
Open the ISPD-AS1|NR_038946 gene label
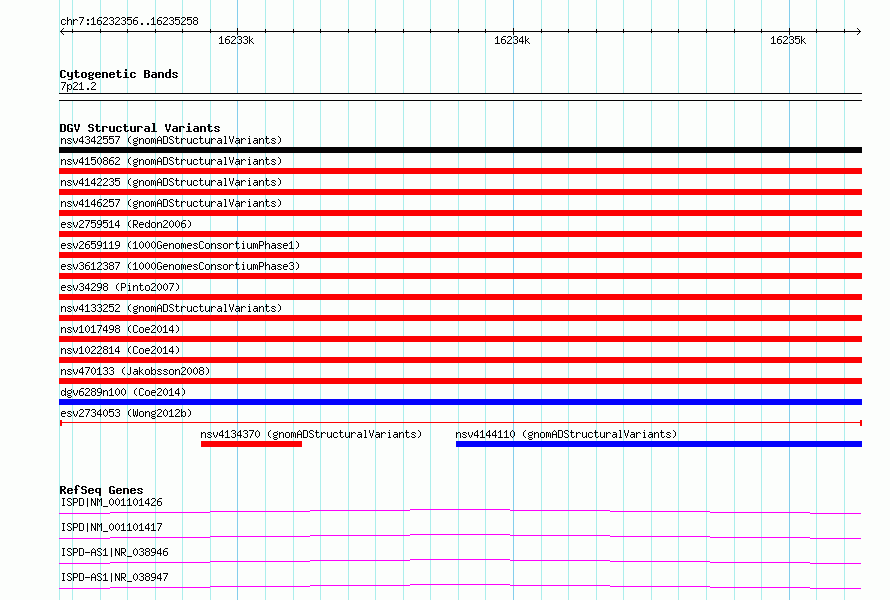pos(114,552)
